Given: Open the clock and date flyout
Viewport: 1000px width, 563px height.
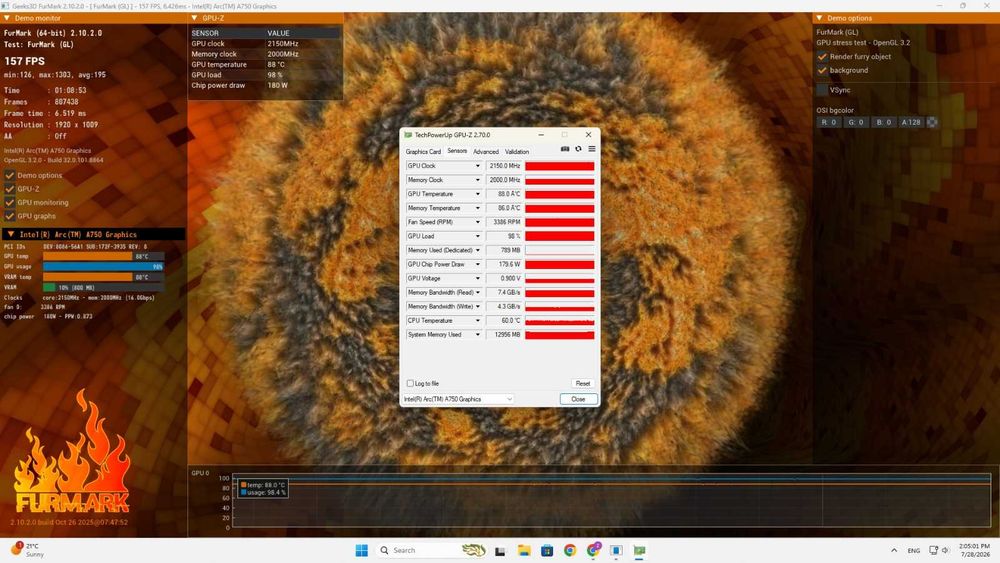Looking at the screenshot, I should (x=974, y=550).
